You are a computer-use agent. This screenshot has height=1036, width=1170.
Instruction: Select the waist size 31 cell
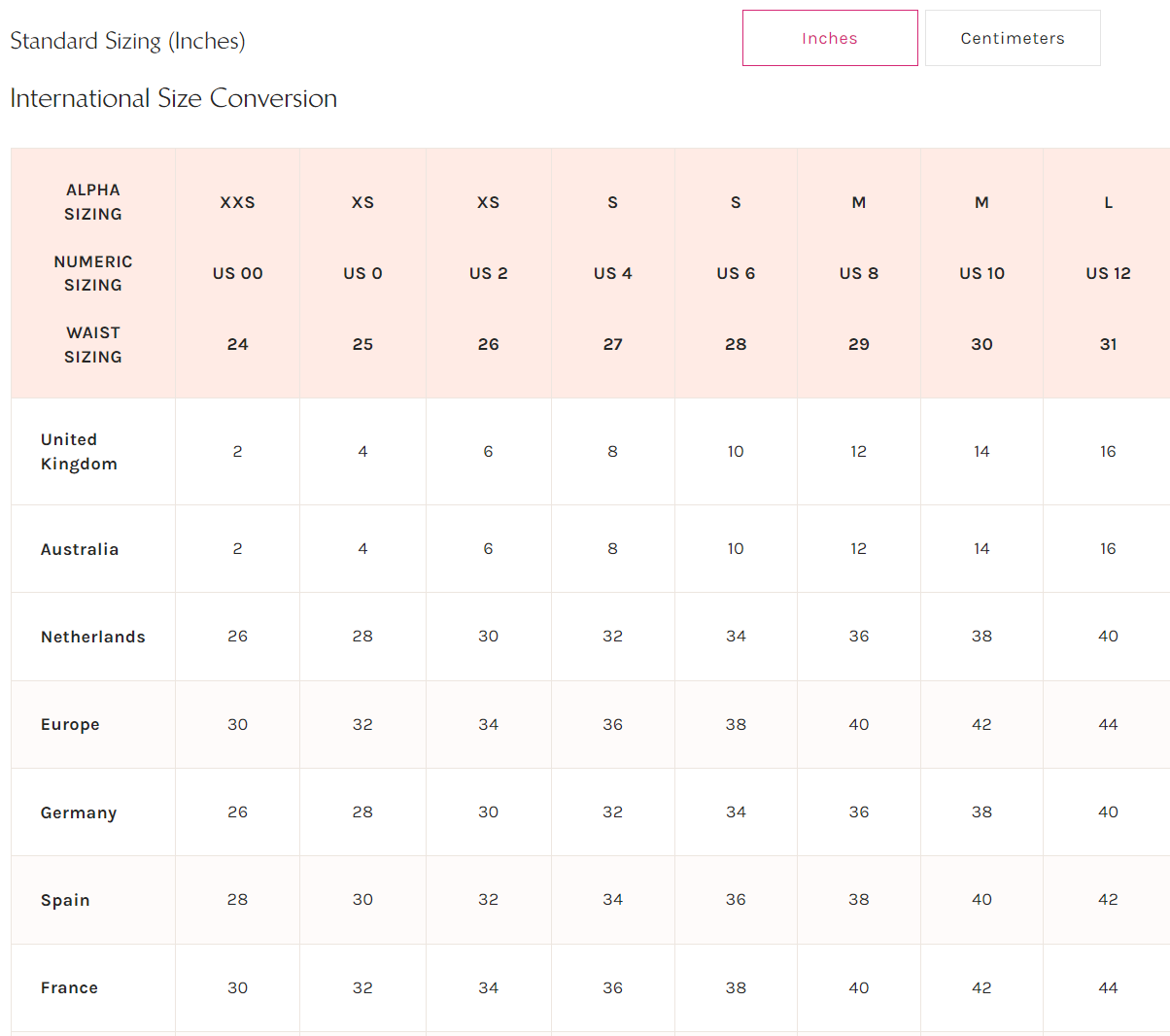[1108, 344]
